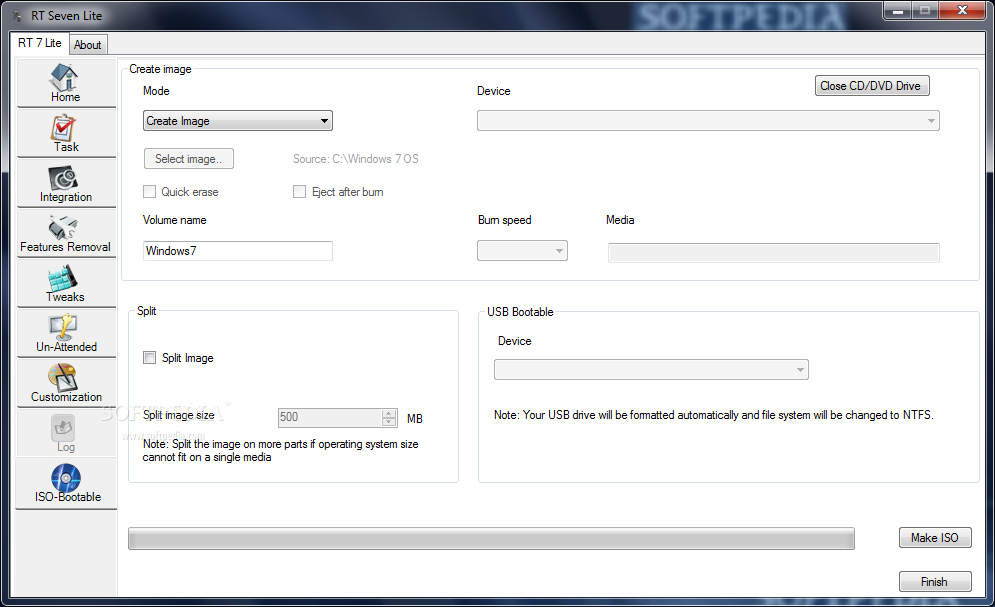Image resolution: width=995 pixels, height=607 pixels.
Task: Expand the Mode dropdown showing Create Image
Action: 238,121
